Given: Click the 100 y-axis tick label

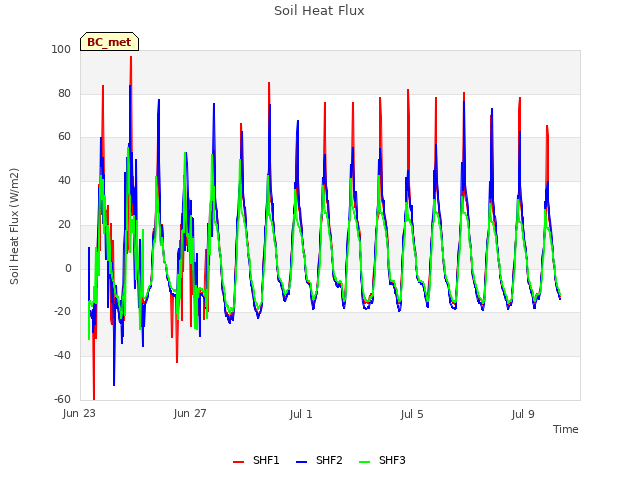Looking at the screenshot, I should click(x=61, y=49).
